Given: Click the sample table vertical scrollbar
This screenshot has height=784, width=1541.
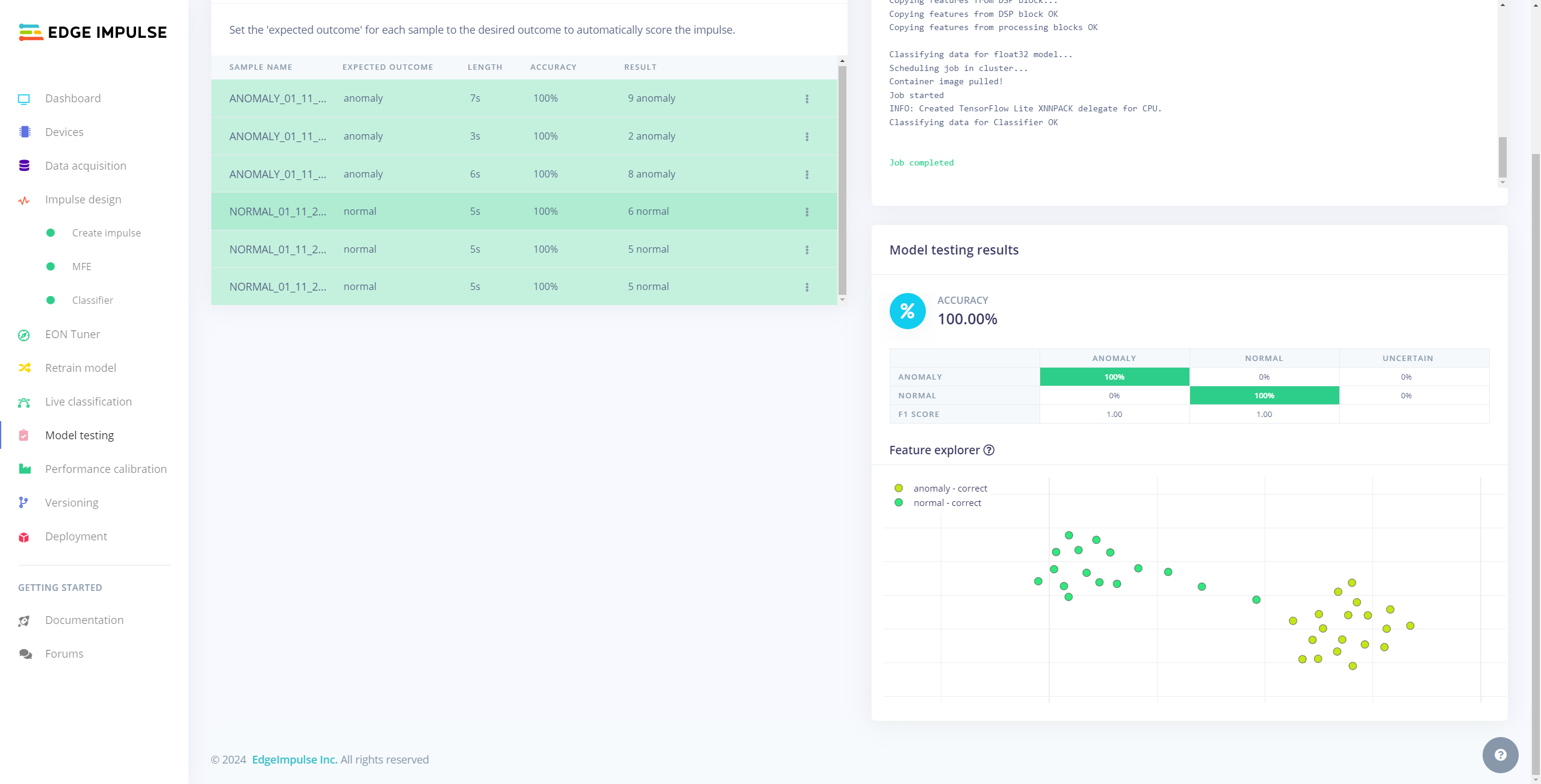Looking at the screenshot, I should pyautogui.click(x=842, y=181).
